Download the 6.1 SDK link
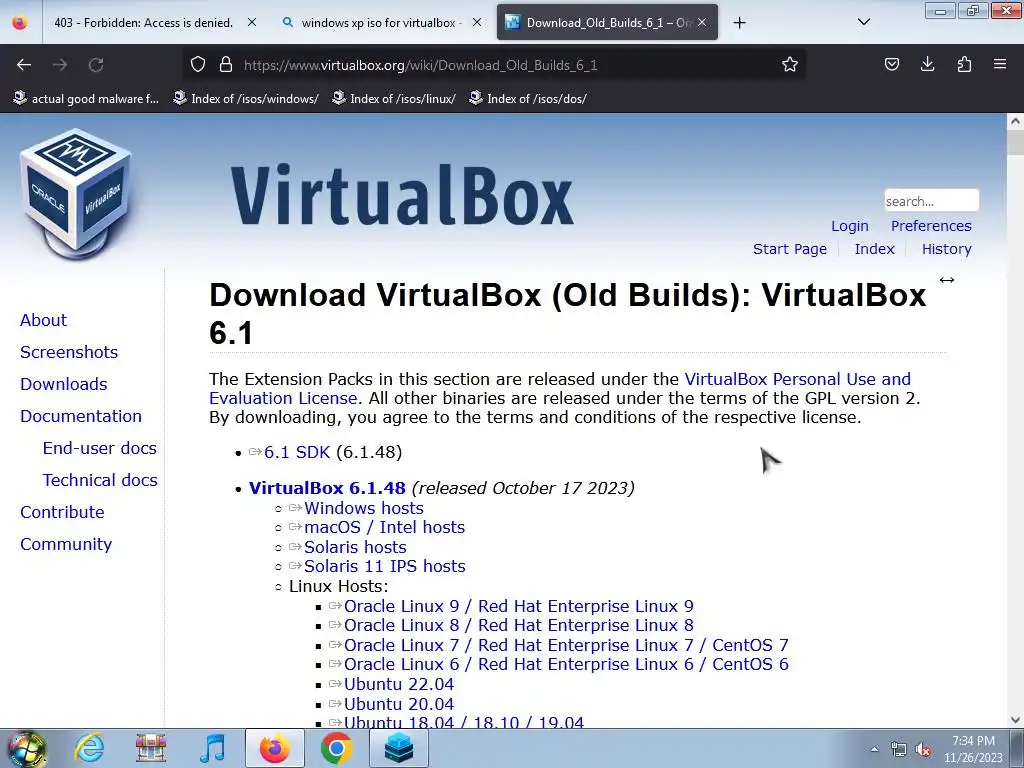This screenshot has height=768, width=1024. coord(297,452)
